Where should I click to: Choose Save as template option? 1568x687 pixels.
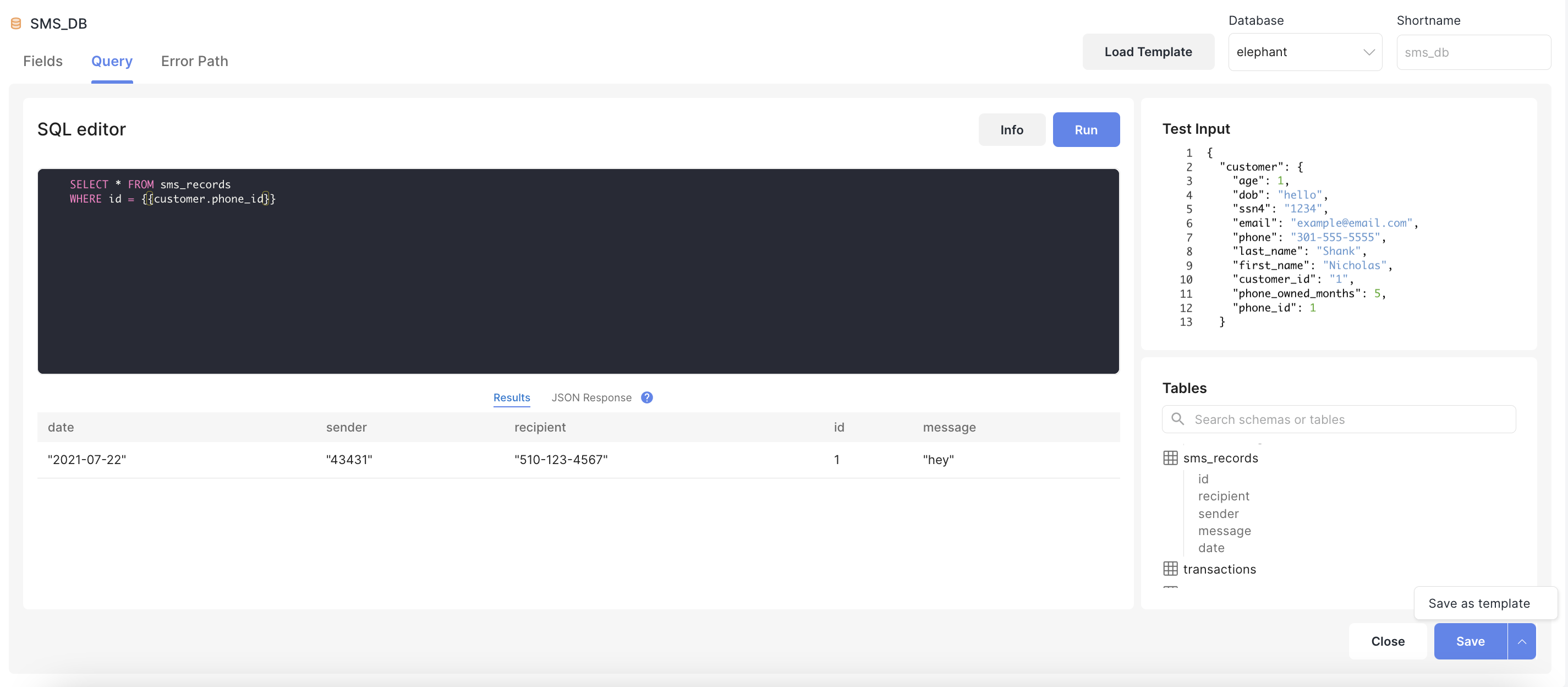click(1478, 603)
